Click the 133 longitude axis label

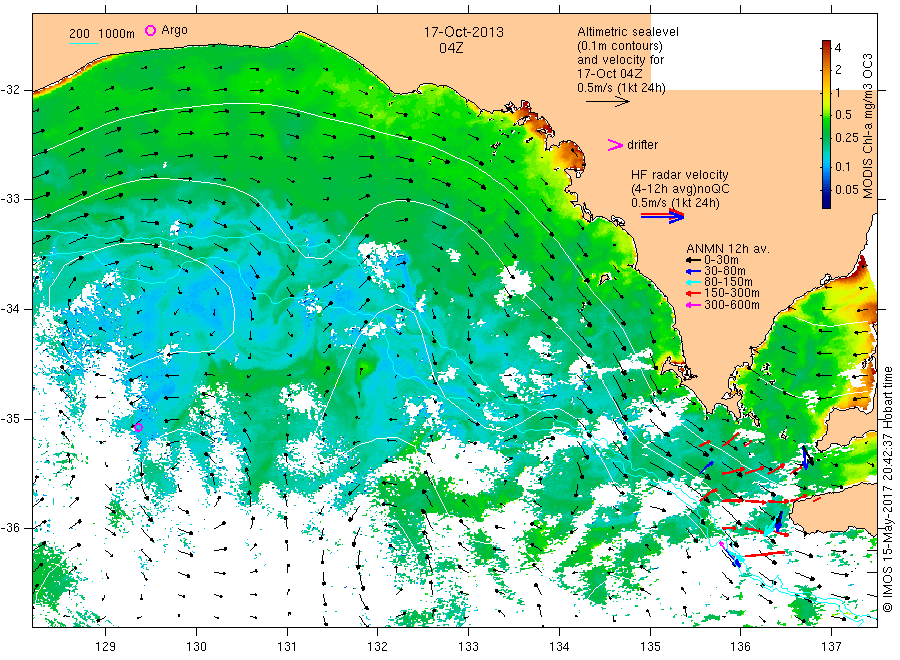coord(468,647)
